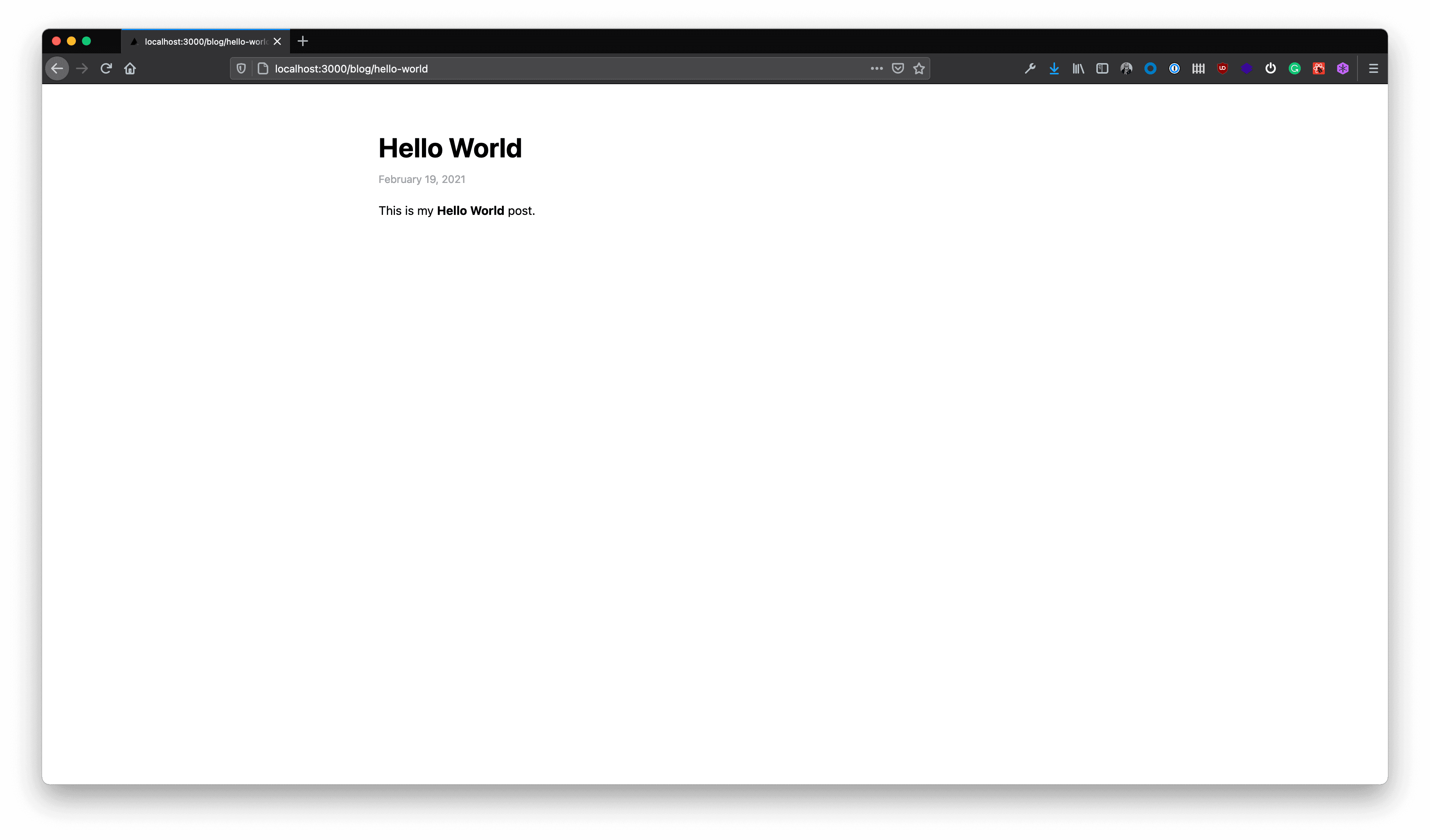1430x840 pixels.
Task: Click the Firefox Pocket save icon
Action: click(x=898, y=68)
